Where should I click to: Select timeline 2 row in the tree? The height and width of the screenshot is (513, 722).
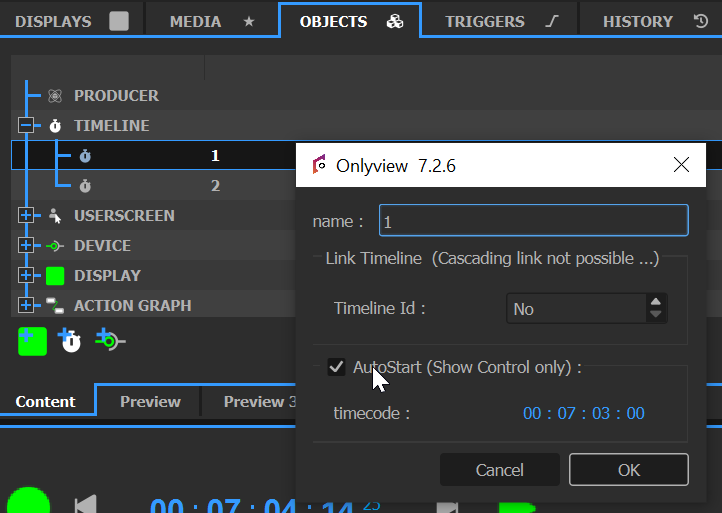[x=153, y=186]
